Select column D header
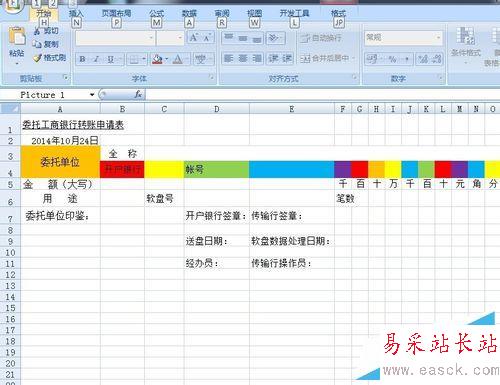Image resolution: width=500 pixels, height=385 pixels. [217, 109]
